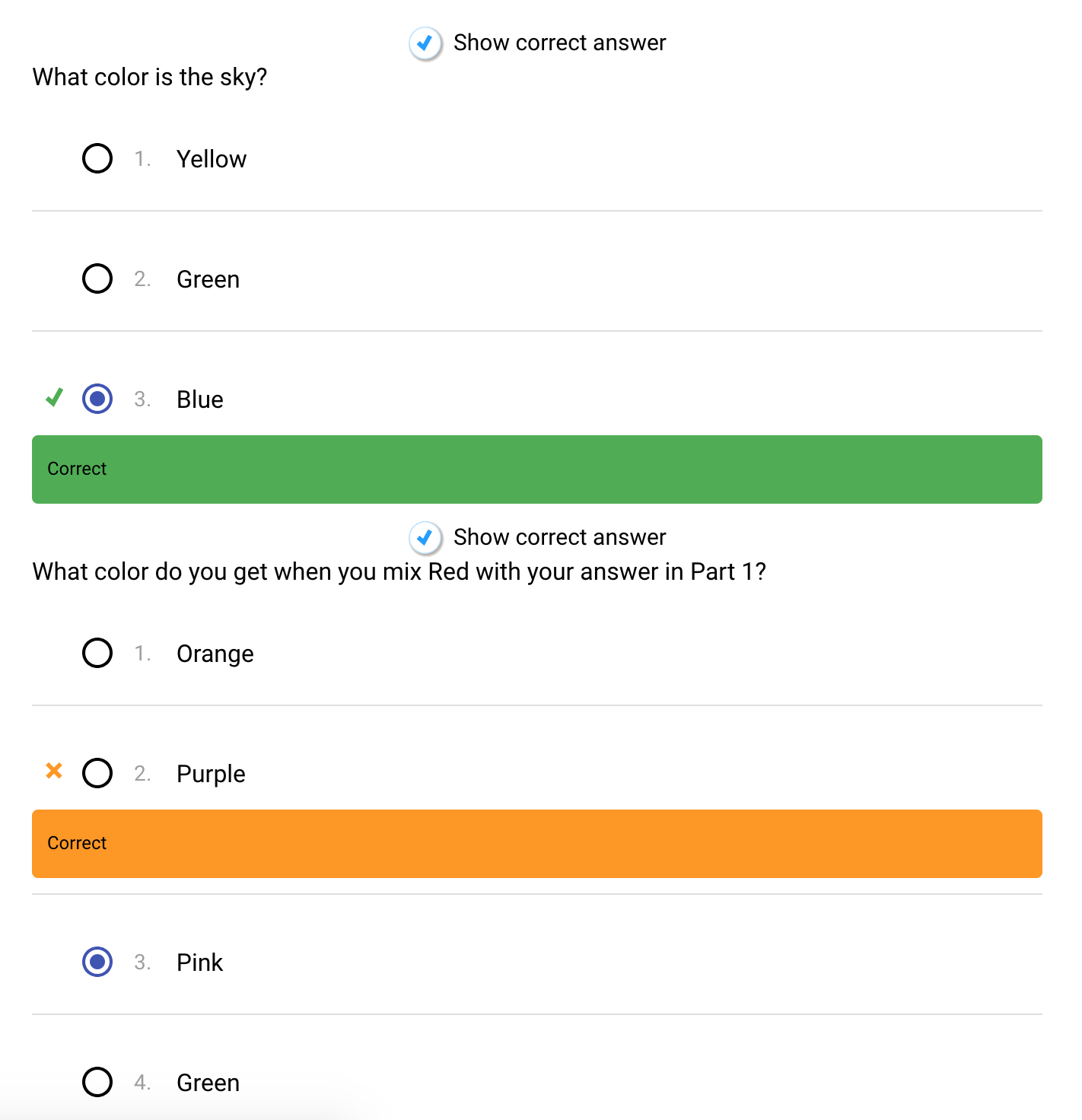Click the Orange answer label
This screenshot has width=1082, height=1120.
pyautogui.click(x=215, y=654)
